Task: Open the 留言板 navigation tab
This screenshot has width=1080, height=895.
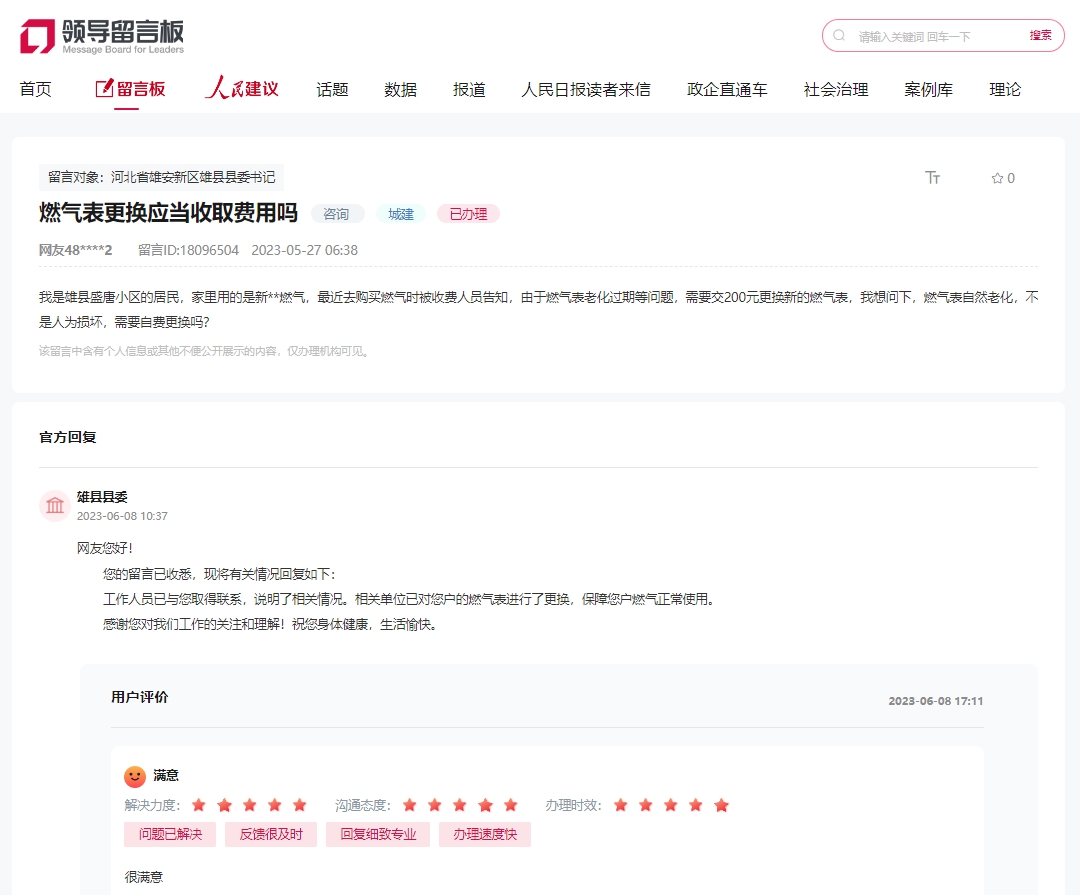Action: [130, 89]
